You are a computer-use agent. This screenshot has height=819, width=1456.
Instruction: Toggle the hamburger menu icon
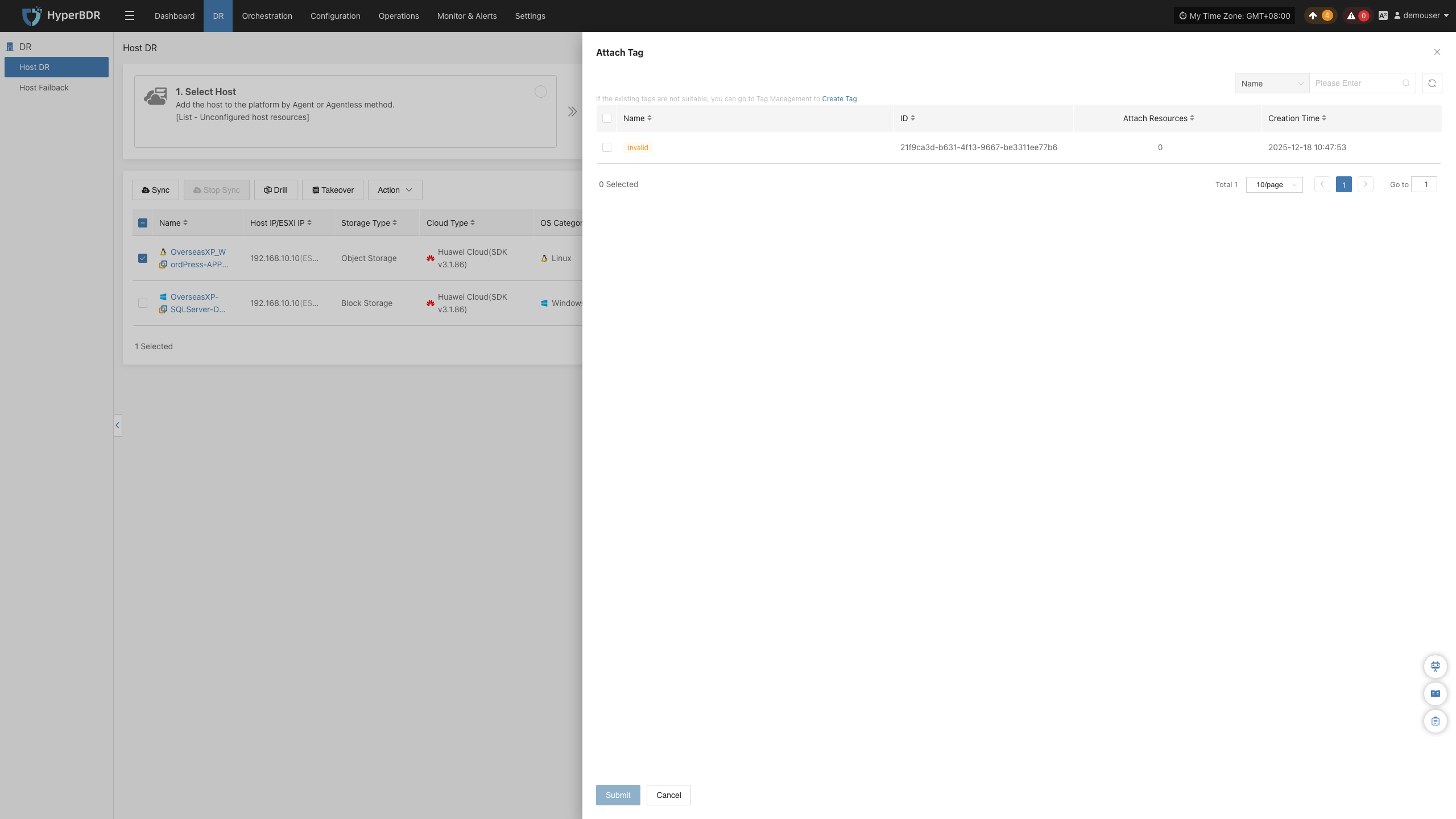(x=130, y=16)
